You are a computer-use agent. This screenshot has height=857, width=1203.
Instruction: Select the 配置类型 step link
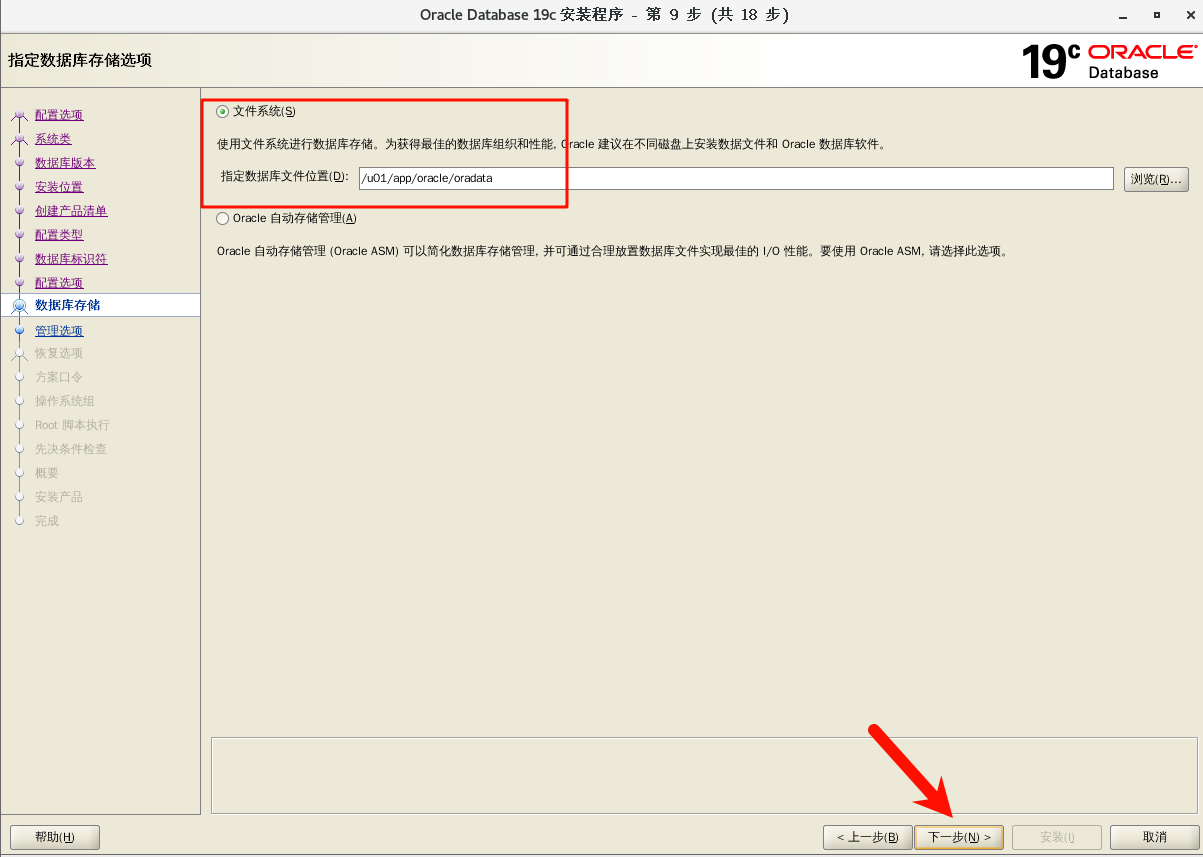click(x=59, y=235)
